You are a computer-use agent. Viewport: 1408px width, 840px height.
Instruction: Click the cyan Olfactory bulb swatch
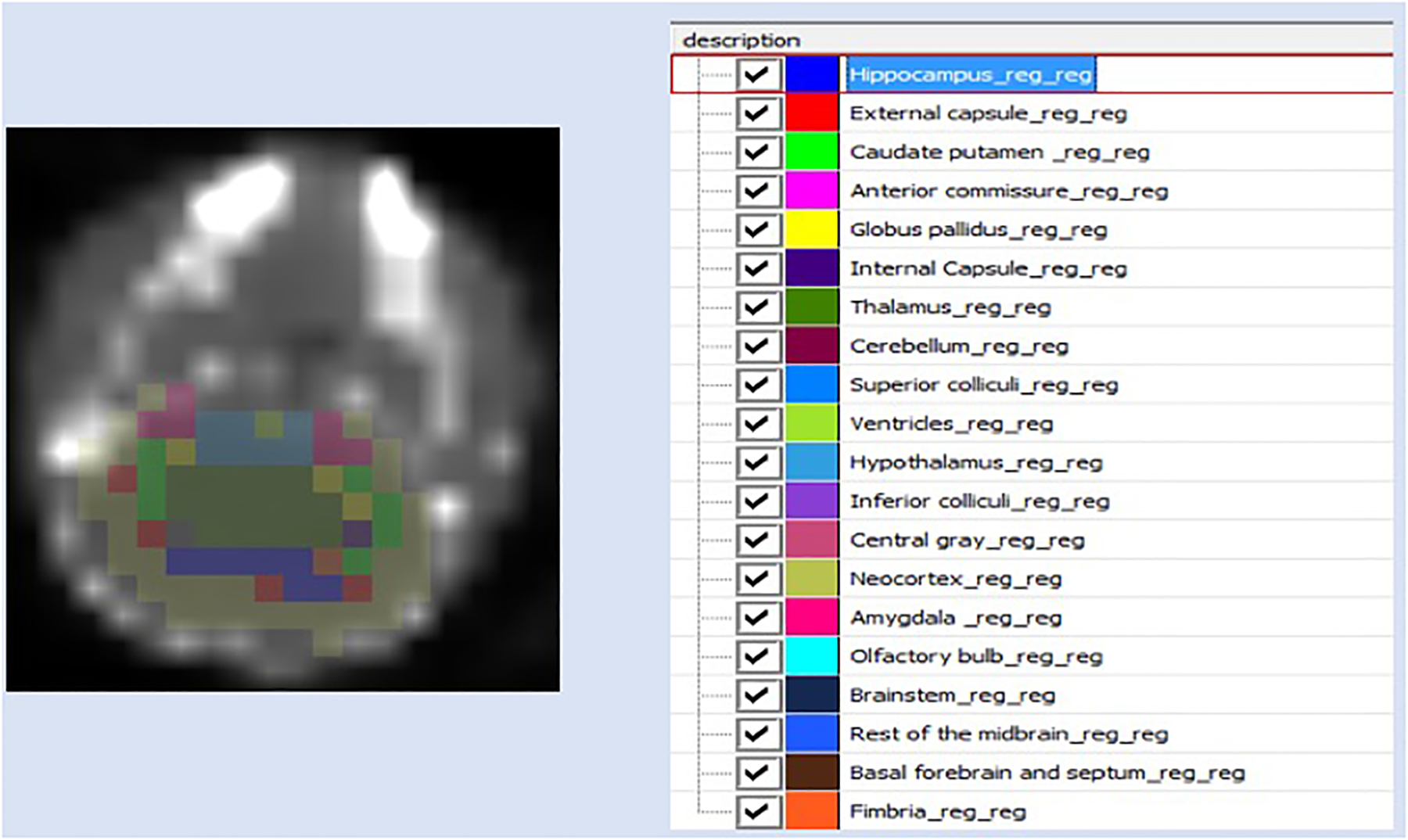(812, 656)
